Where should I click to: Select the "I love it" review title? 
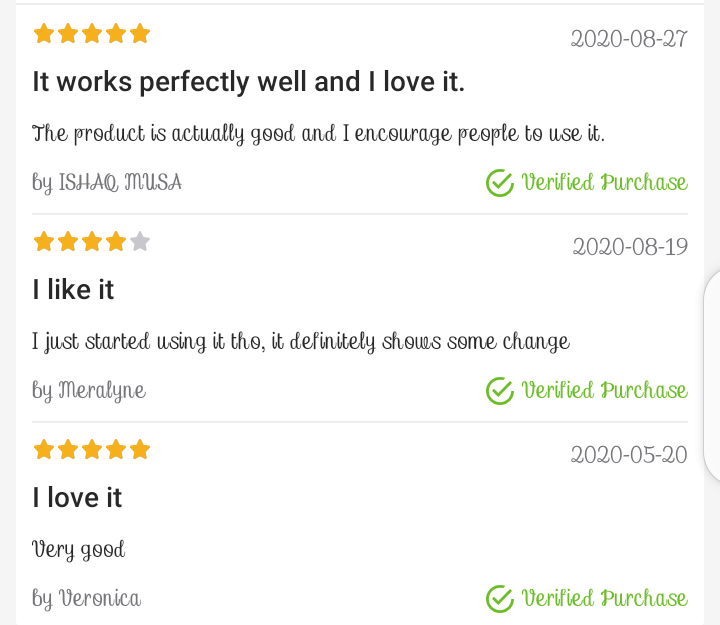[77, 498]
